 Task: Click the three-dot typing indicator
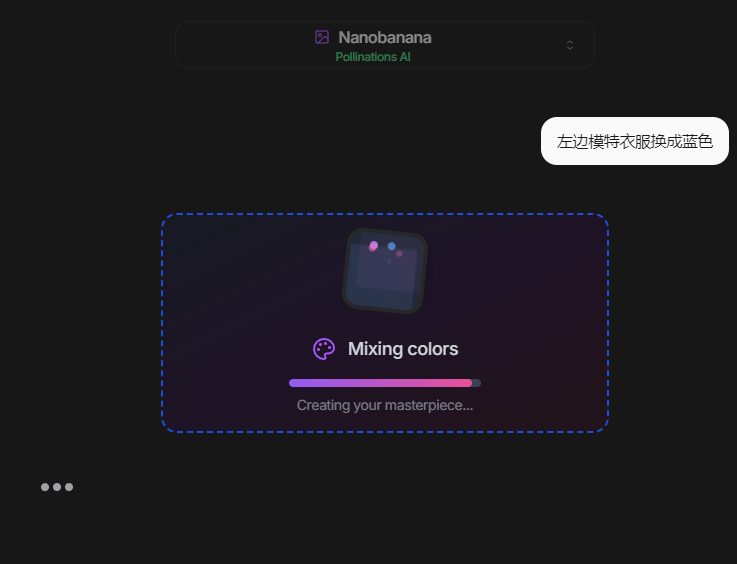(x=57, y=487)
